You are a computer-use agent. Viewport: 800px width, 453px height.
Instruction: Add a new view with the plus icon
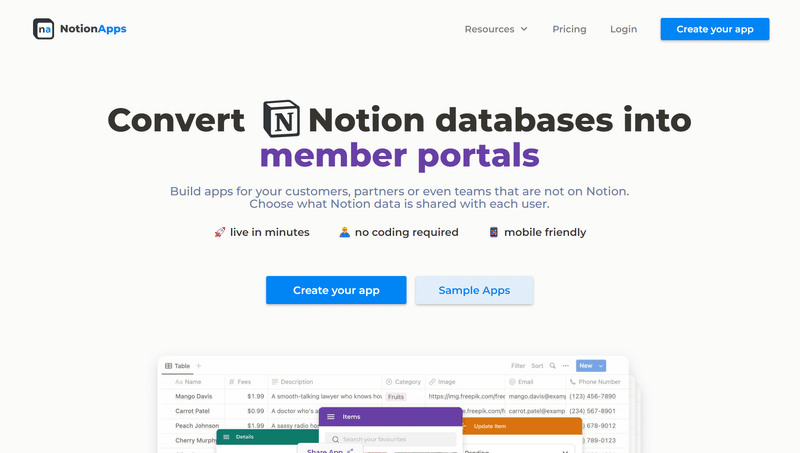point(199,366)
